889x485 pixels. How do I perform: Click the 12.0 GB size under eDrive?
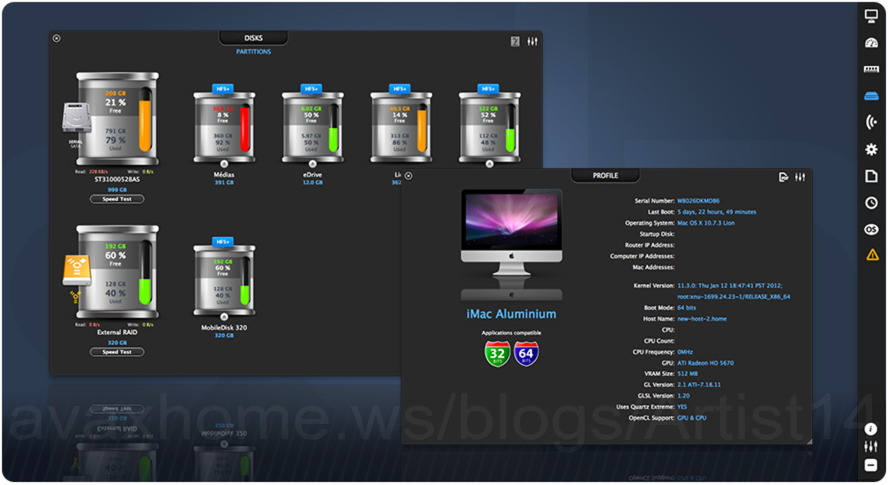[x=312, y=183]
